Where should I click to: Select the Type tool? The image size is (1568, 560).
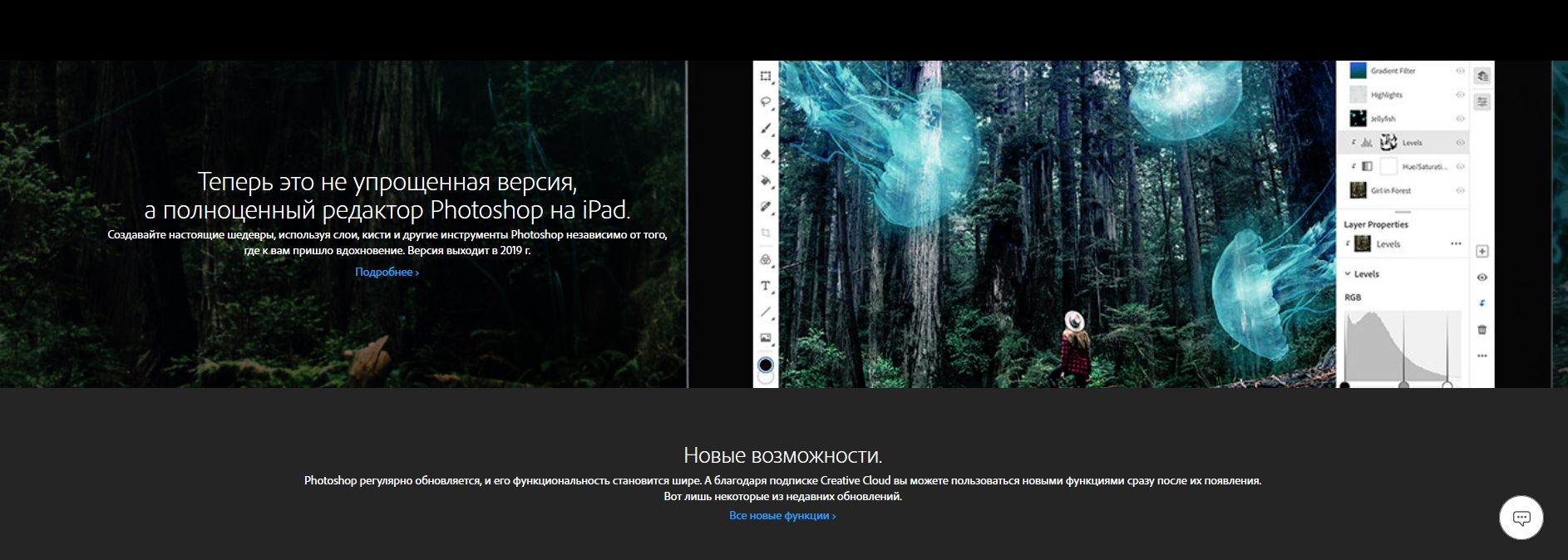[x=766, y=286]
